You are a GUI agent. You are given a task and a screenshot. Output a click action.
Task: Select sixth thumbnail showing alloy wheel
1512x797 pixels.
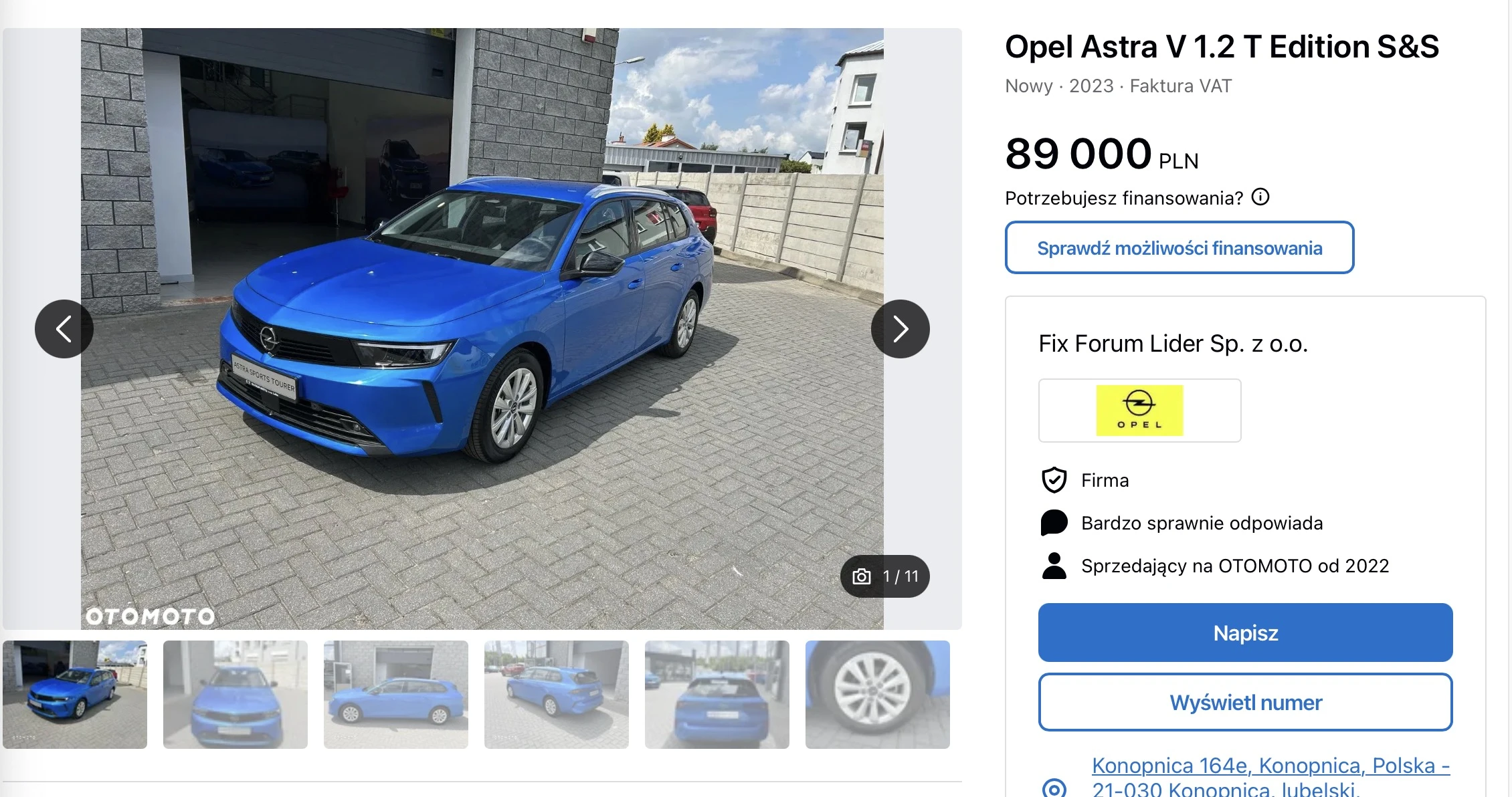(x=878, y=695)
